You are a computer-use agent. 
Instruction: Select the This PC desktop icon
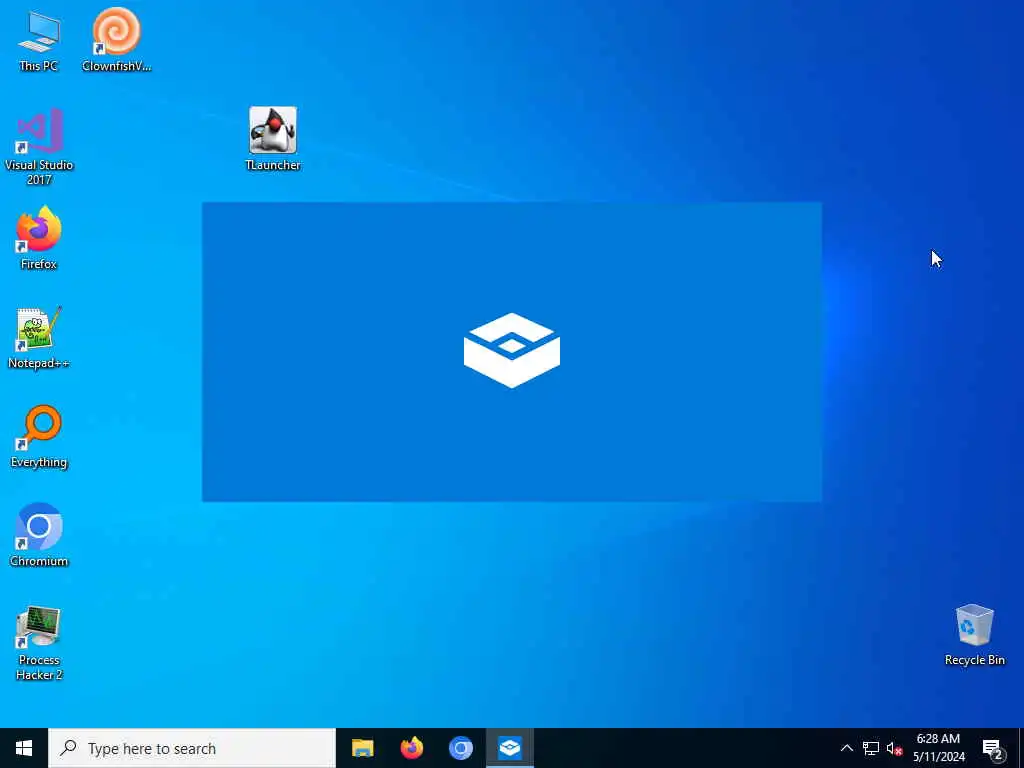click(39, 40)
